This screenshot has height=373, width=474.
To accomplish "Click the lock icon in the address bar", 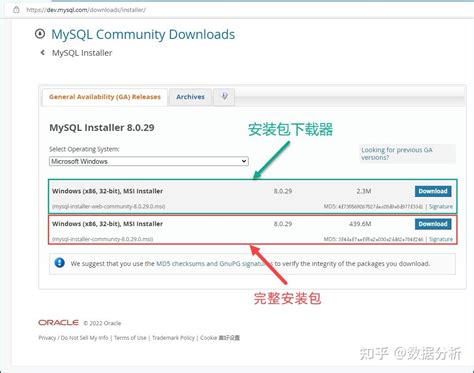I will (x=16, y=10).
